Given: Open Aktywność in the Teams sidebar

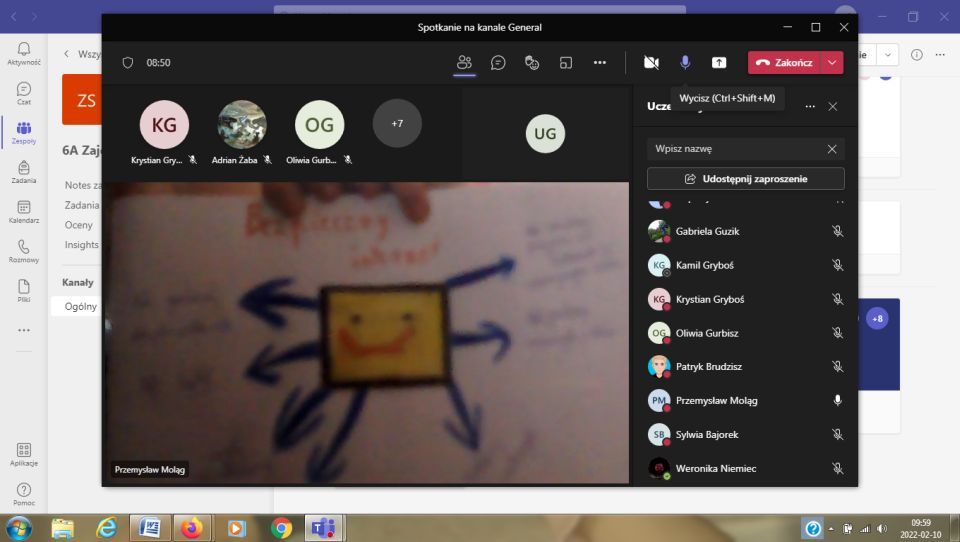Looking at the screenshot, I should pos(24,53).
